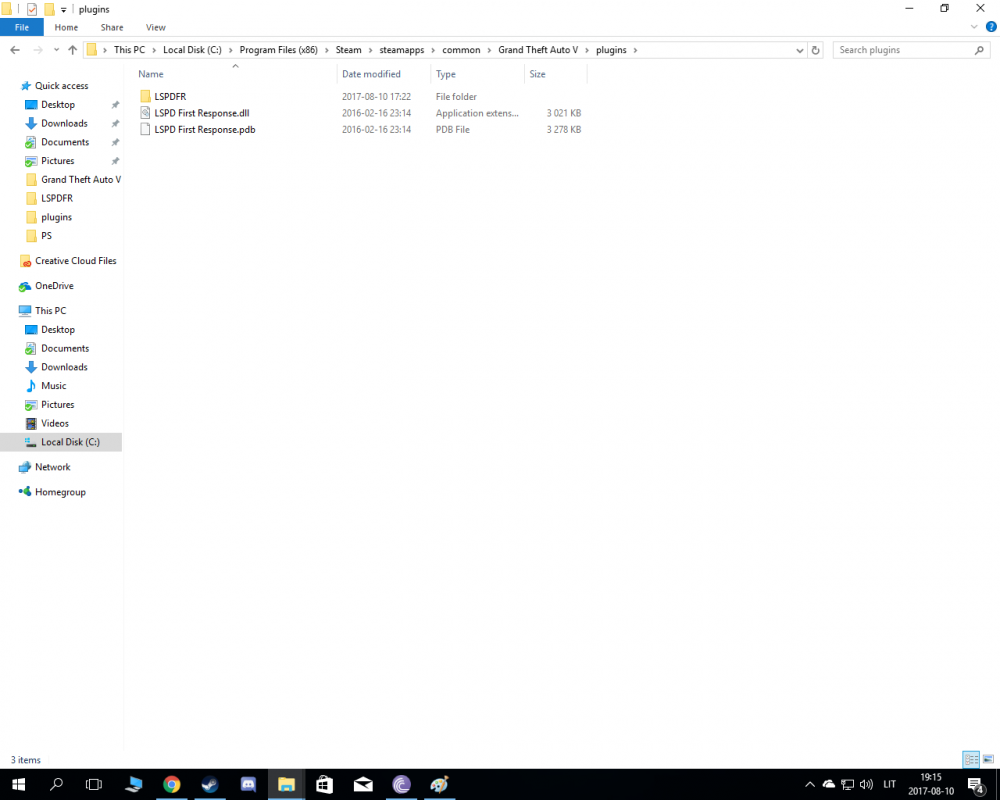Open recent locations dropdown arrow
Image resolution: width=1000 pixels, height=800 pixels.
click(56, 50)
